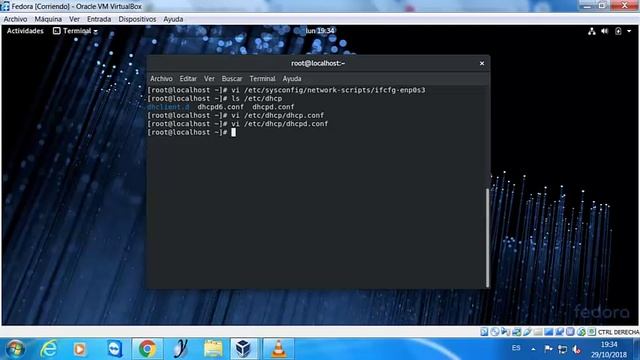Click the audio indicator in VirtualBox status bar
The width and height of the screenshot is (640, 360).
pyautogui.click(x=505, y=332)
